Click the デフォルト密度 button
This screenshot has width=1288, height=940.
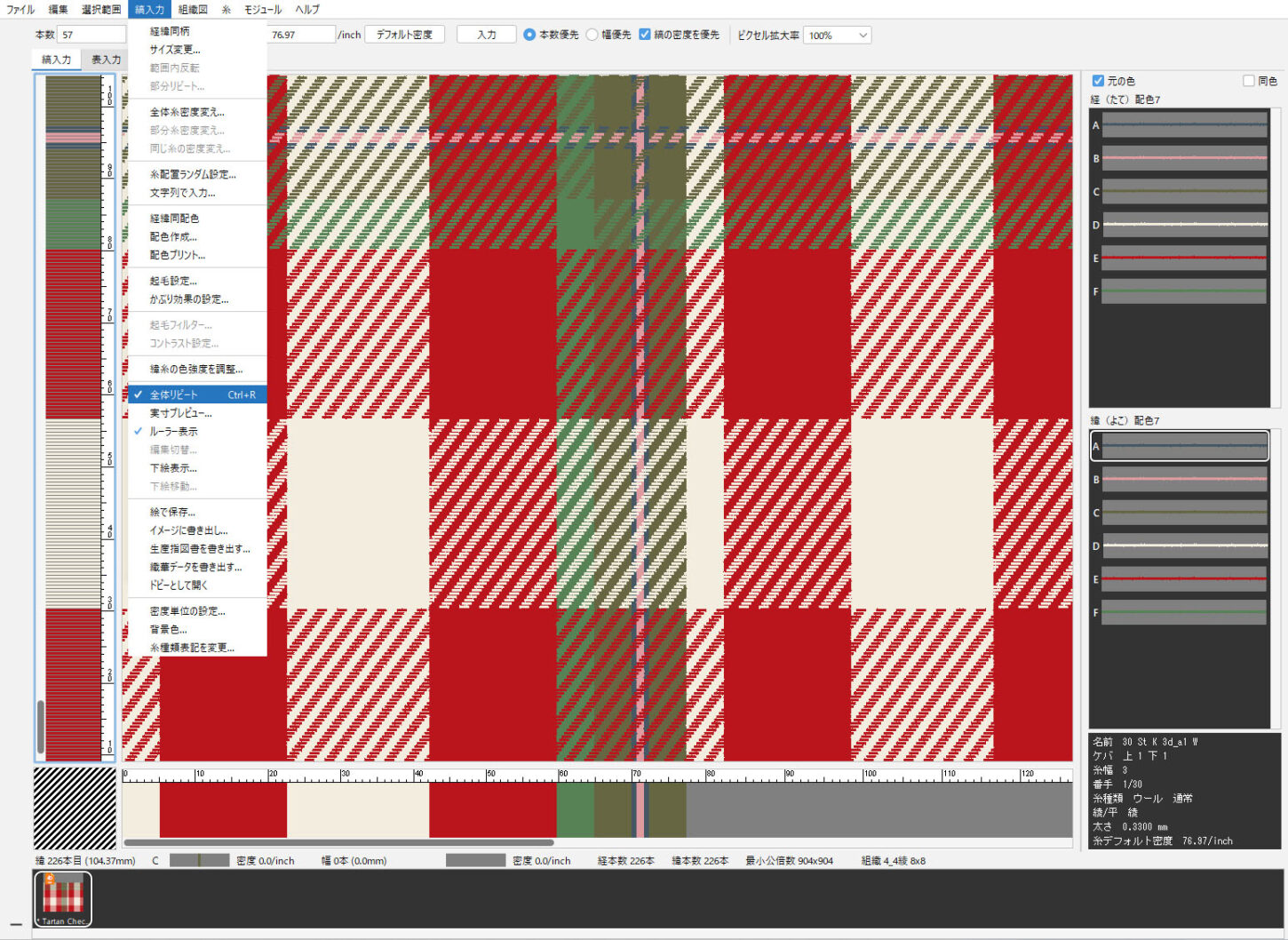404,36
